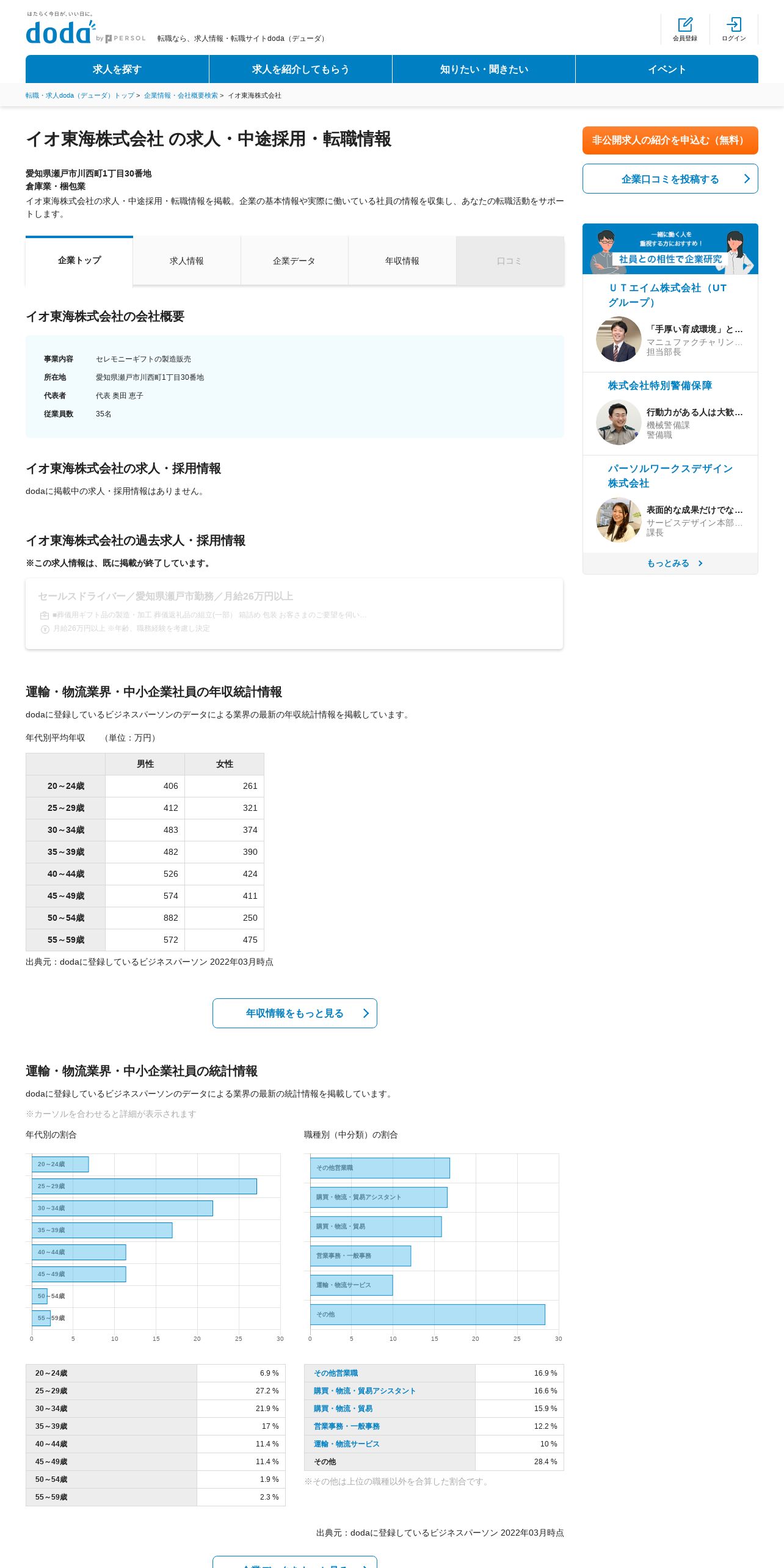The height and width of the screenshot is (1568, 784).
Task: Select the disabled 口コミ tab
Action: 510,261
